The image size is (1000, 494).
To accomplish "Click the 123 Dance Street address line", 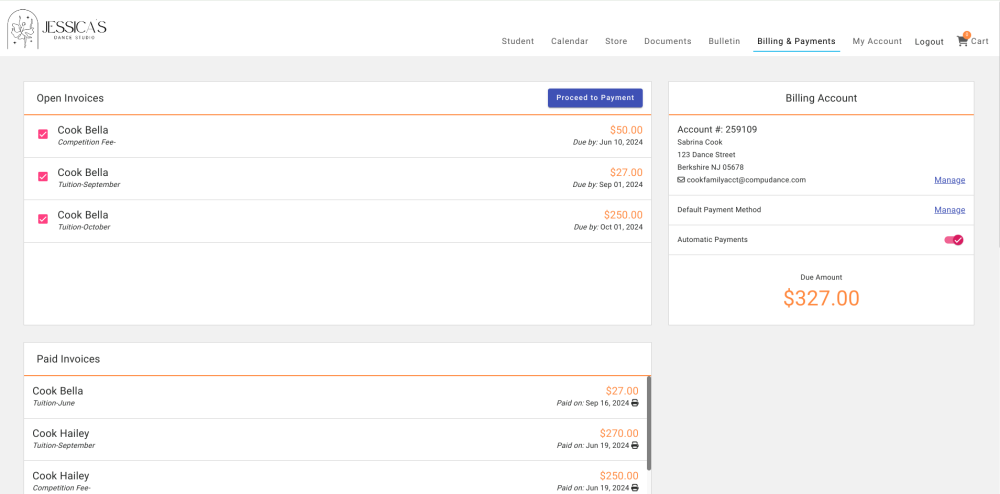I will [x=706, y=155].
